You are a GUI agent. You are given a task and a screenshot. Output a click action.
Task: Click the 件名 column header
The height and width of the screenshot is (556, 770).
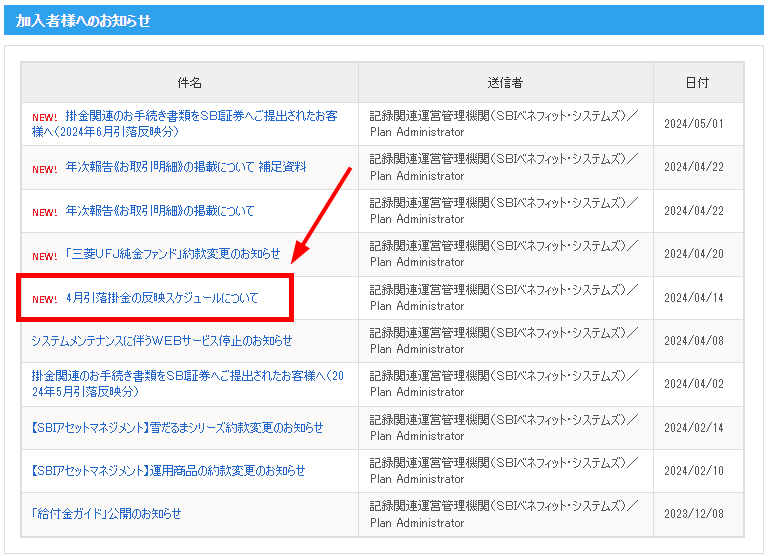point(190,83)
